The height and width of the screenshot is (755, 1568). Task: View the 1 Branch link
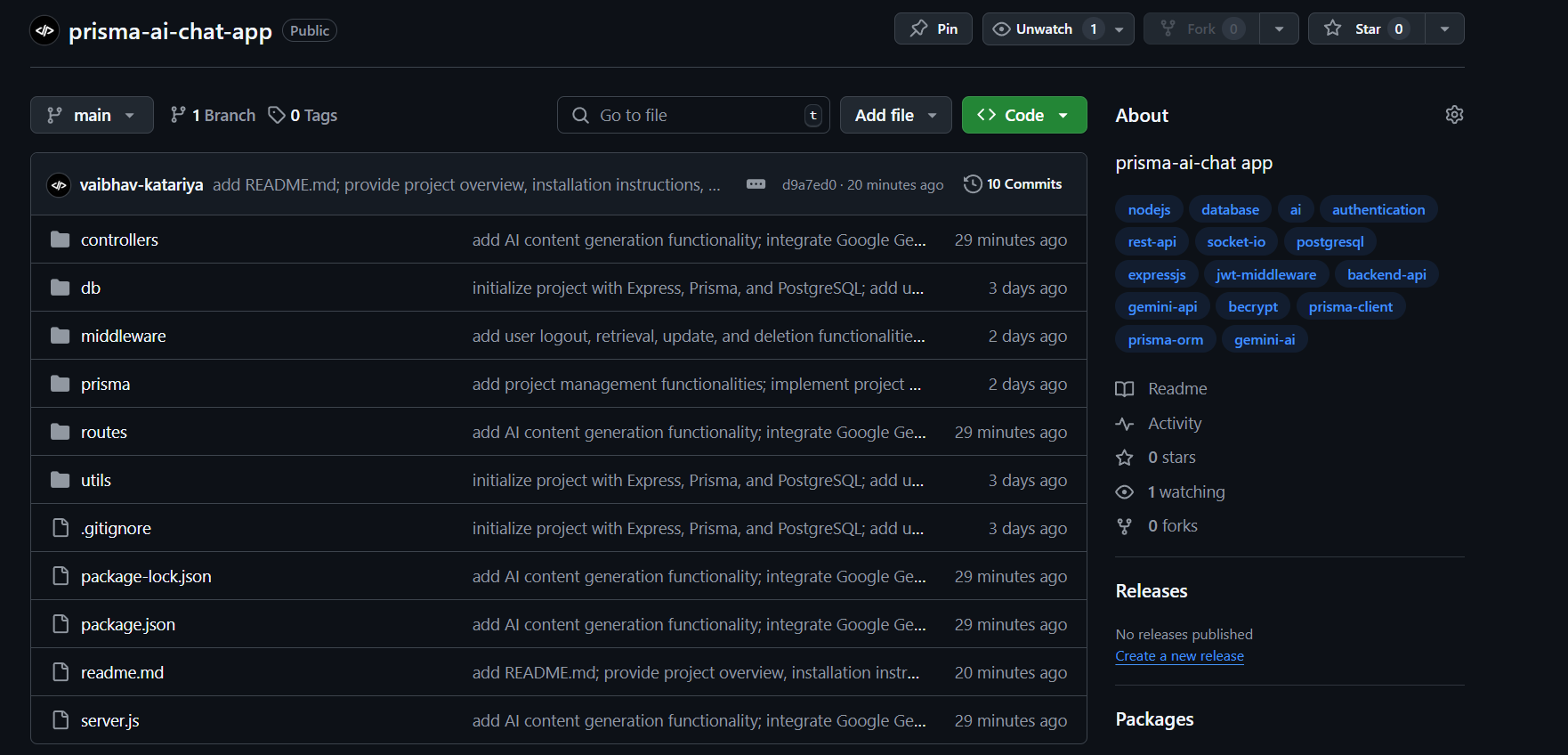pos(213,115)
